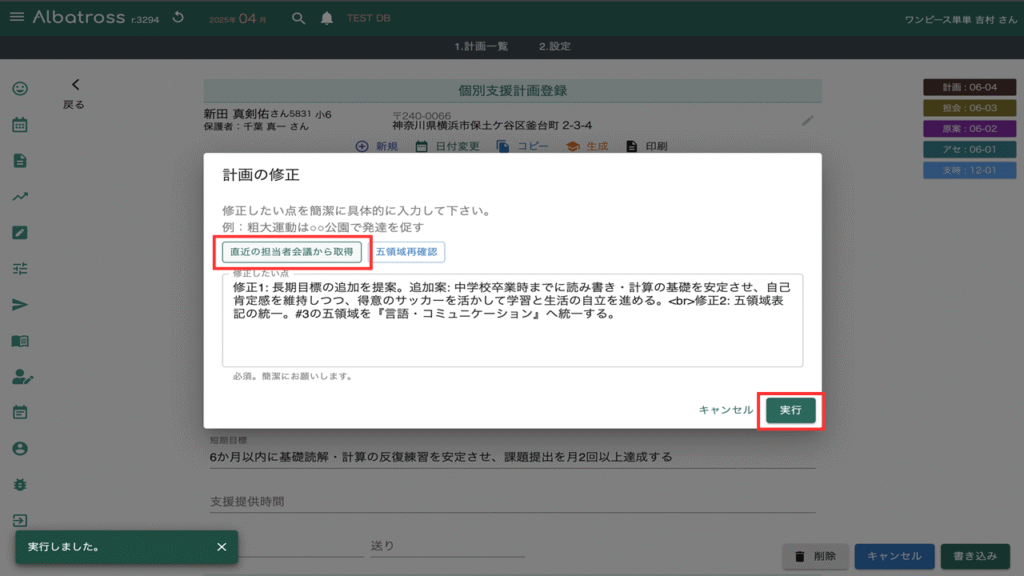Dismiss the 実行しました notification

221,547
